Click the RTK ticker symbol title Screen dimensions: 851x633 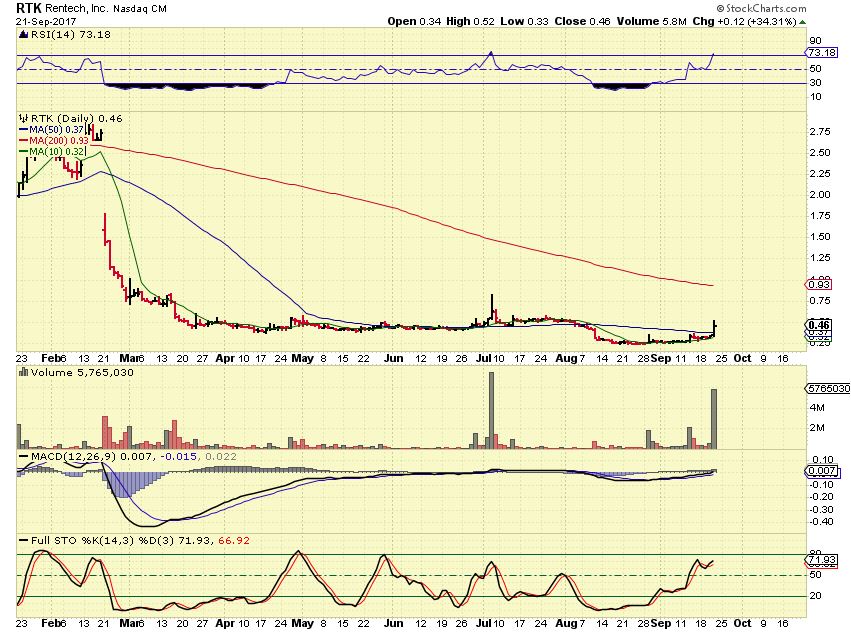(x=29, y=8)
